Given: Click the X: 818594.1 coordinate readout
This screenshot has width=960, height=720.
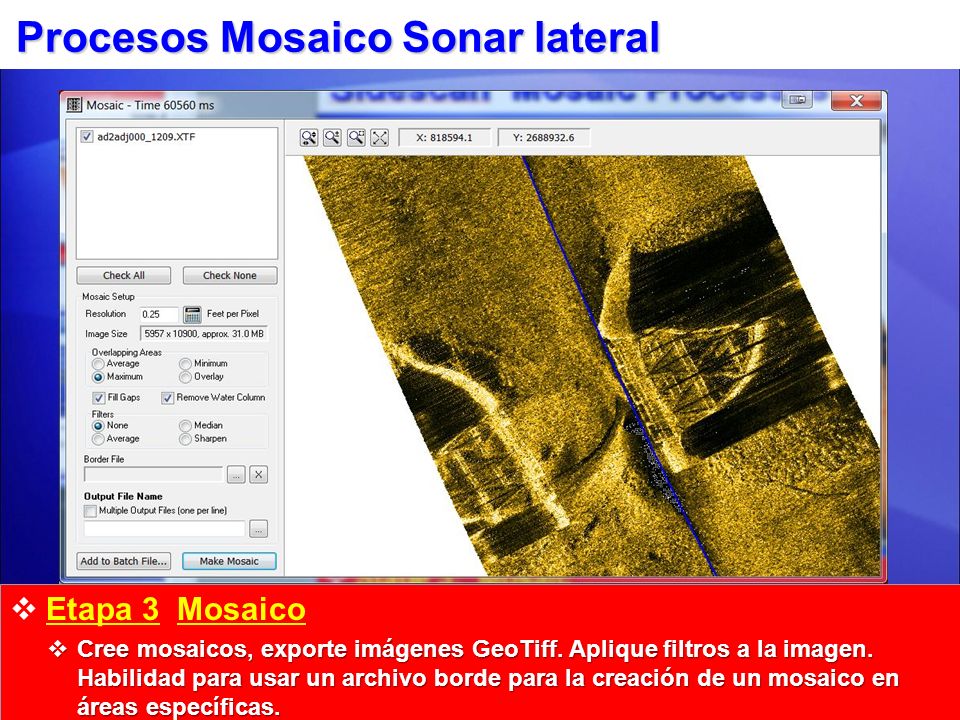Looking at the screenshot, I should (x=444, y=138).
